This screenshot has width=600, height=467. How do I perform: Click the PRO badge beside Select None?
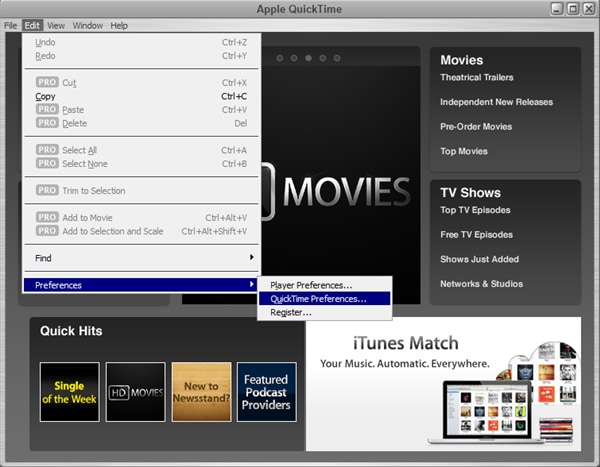pos(47,163)
